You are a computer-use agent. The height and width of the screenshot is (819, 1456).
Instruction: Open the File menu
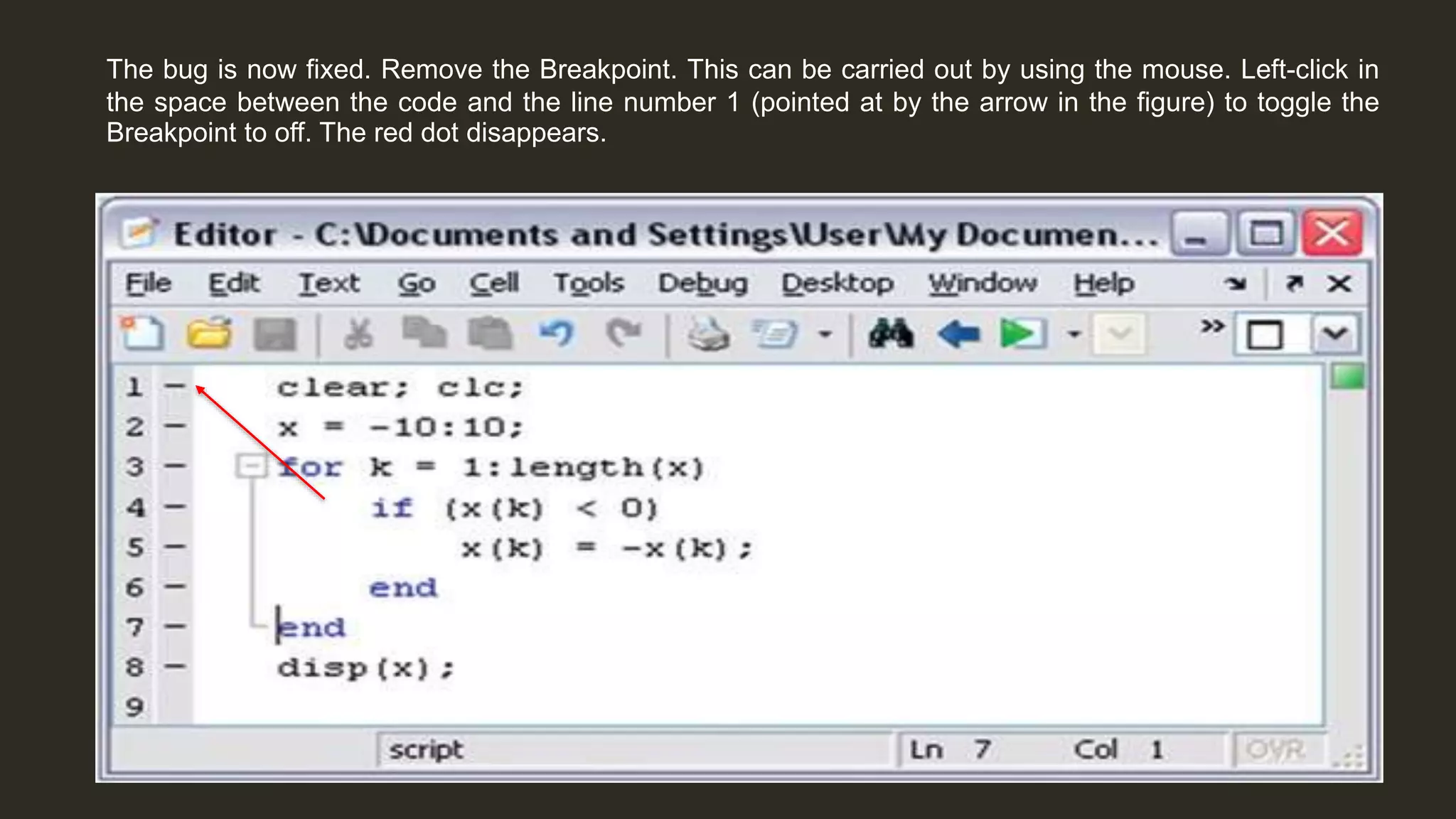(149, 284)
